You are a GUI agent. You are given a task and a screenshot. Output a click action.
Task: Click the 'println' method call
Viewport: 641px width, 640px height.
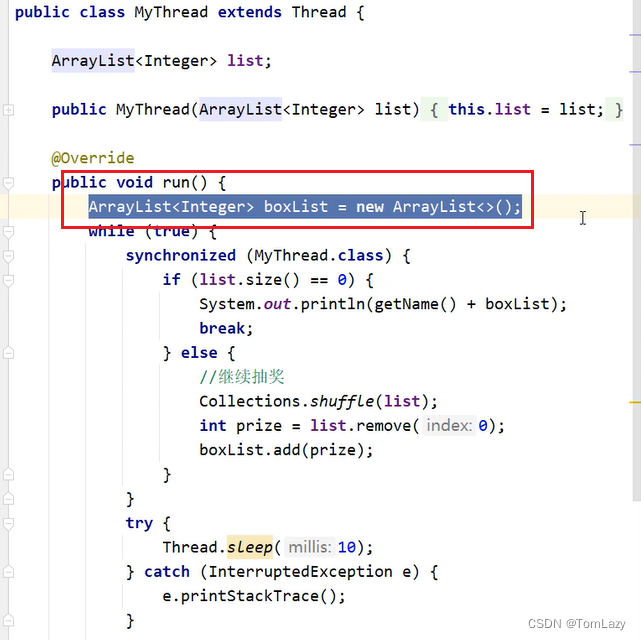[332, 304]
